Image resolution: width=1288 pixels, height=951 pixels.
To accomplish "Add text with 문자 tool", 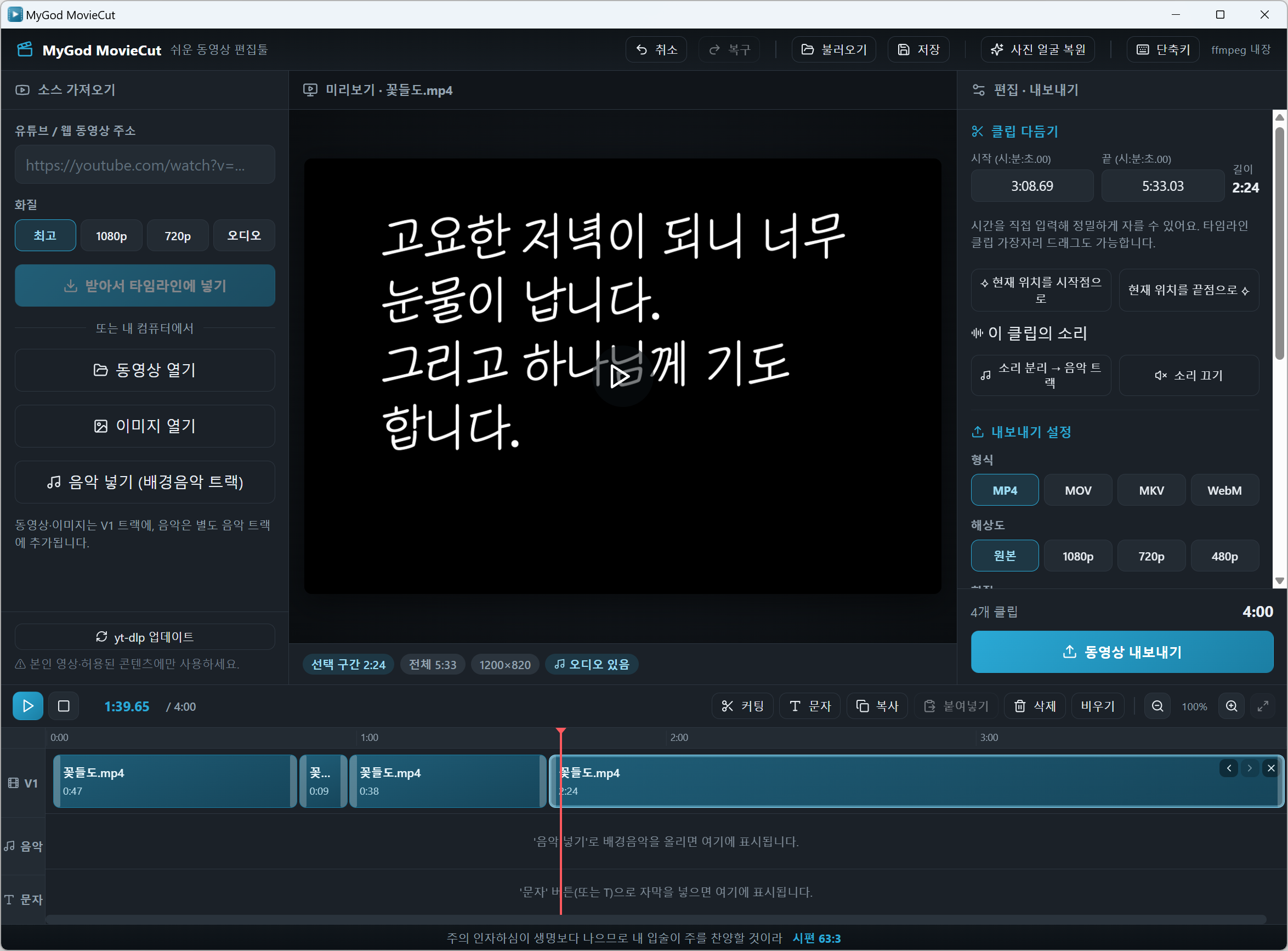I will click(810, 706).
